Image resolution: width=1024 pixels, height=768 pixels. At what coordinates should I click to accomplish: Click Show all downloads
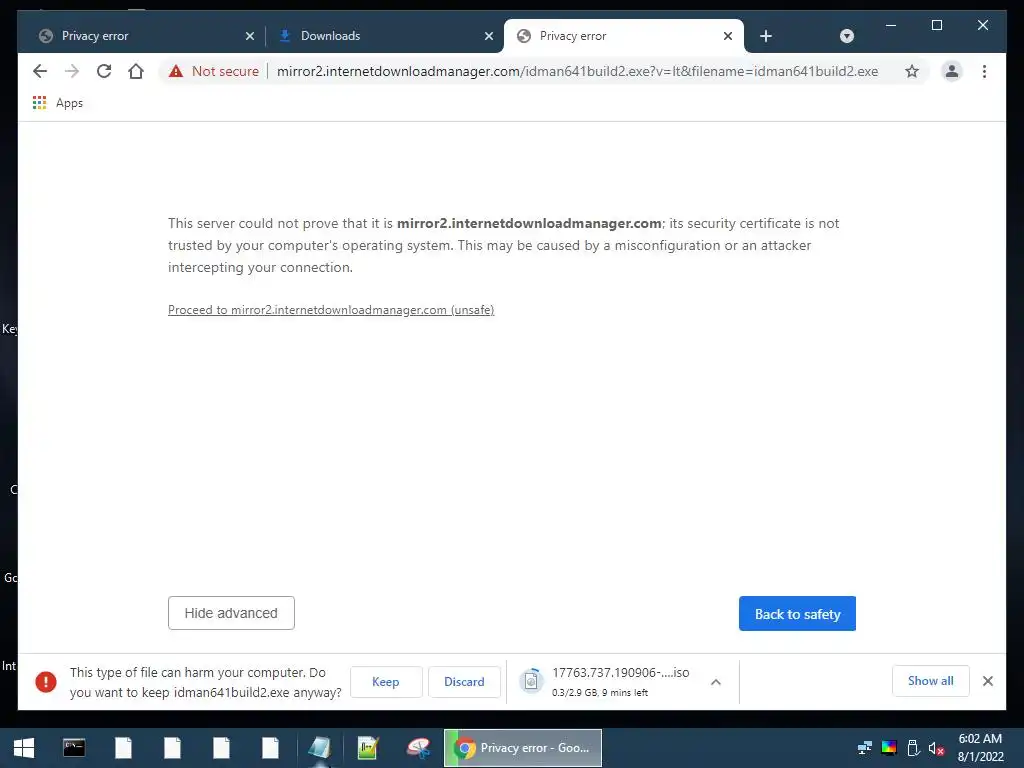tap(931, 681)
